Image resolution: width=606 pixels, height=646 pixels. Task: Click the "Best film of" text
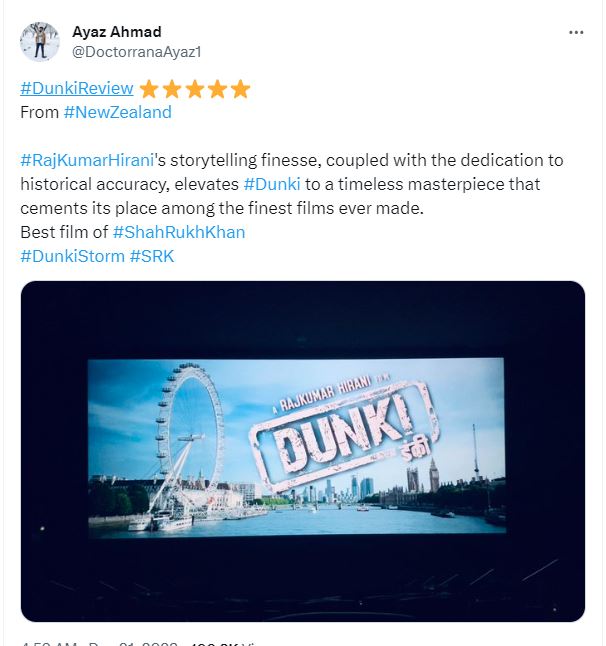point(64,232)
